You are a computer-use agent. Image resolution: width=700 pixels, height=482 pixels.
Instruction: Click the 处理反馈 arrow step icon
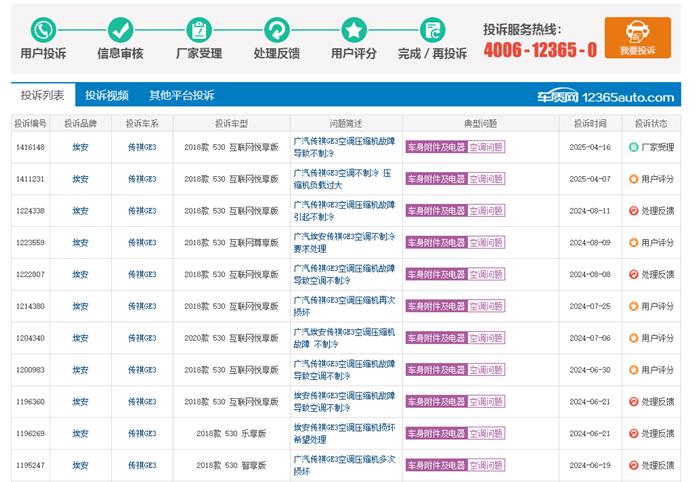click(x=277, y=30)
